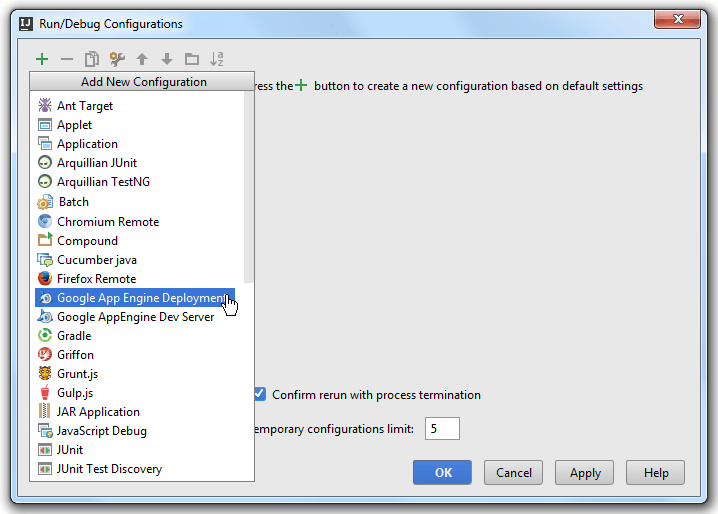The image size is (718, 514).
Task: Click the Create New Folder icon
Action: (192, 60)
